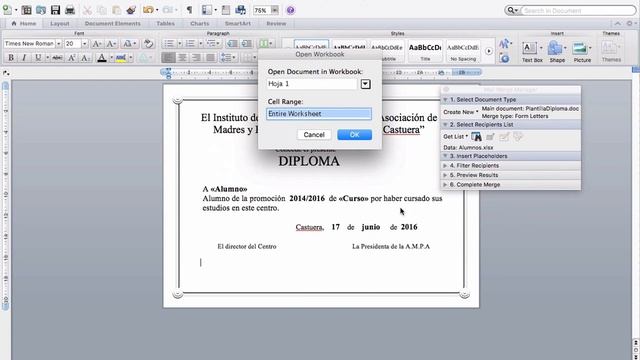
Task: Apply the Title style
Action: pos(425,51)
